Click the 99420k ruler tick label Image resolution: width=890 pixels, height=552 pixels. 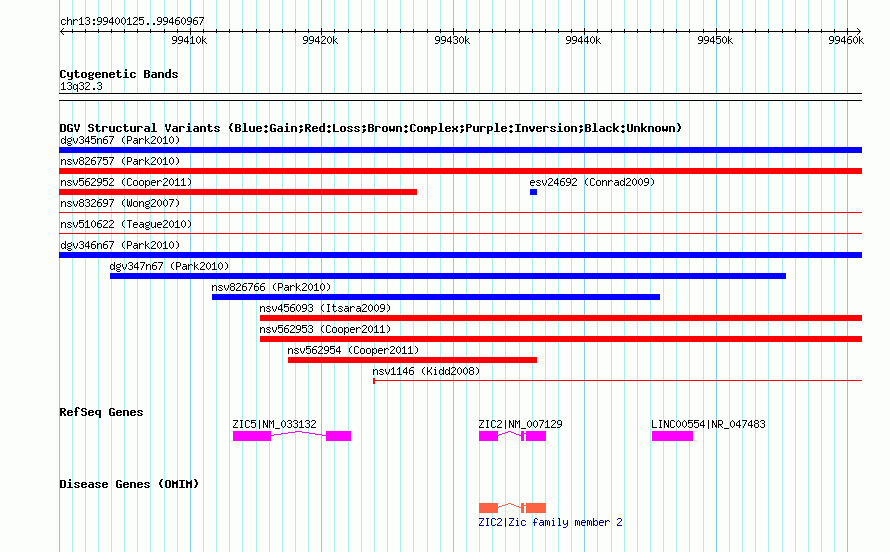pos(320,40)
